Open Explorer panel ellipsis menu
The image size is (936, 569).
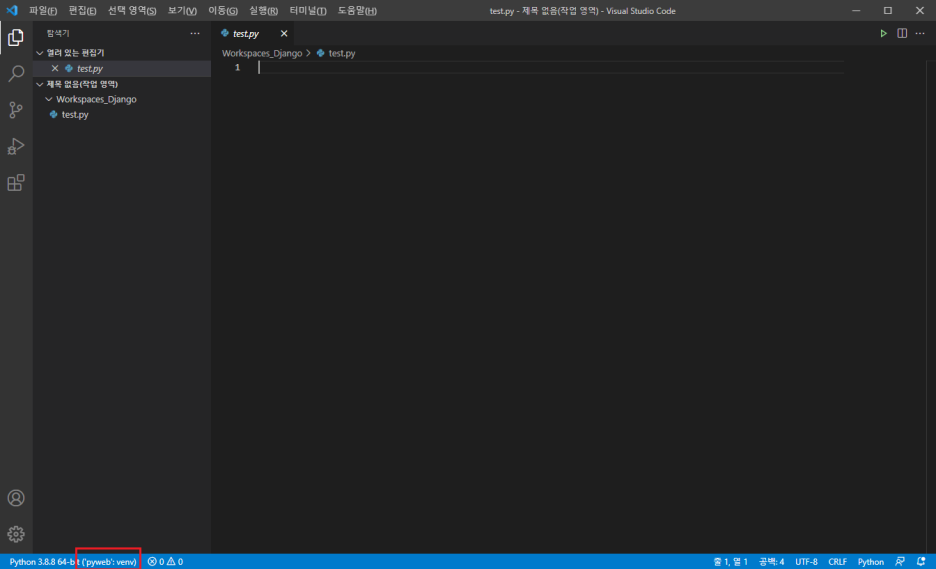pos(195,33)
